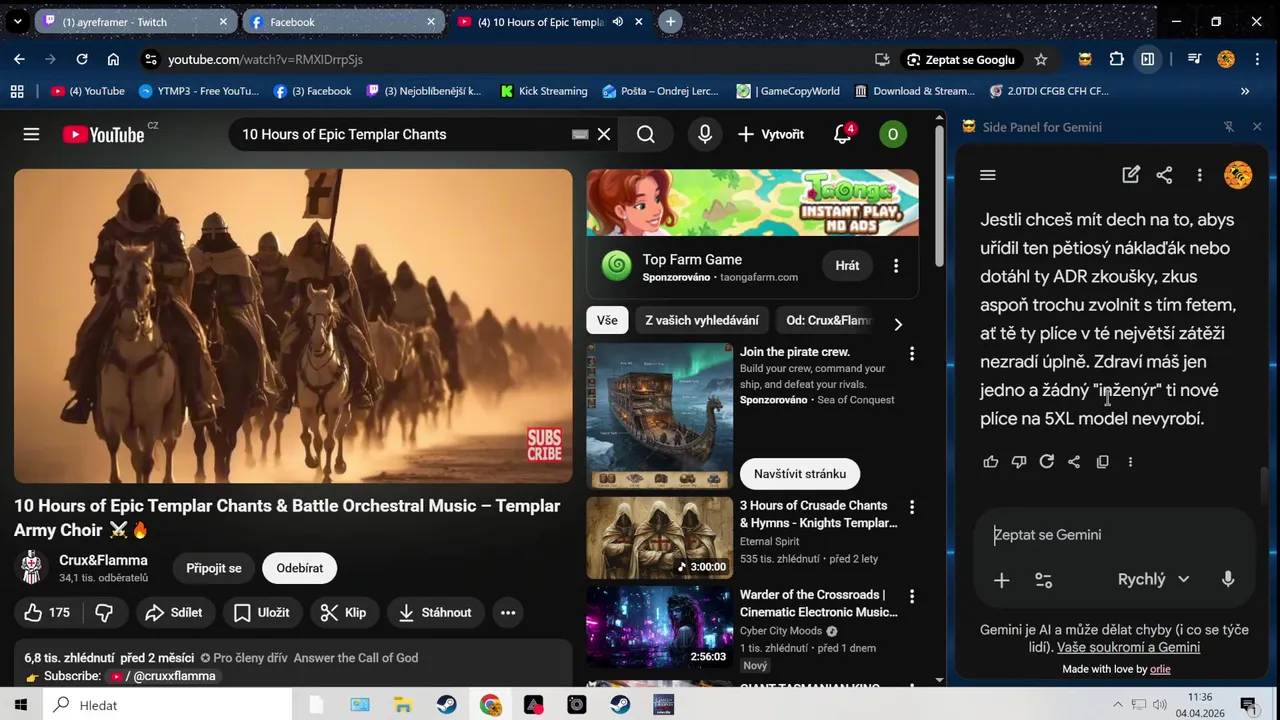This screenshot has height=720, width=1280.
Task: Play the Top Farm Game via Hrát
Action: coord(847,266)
